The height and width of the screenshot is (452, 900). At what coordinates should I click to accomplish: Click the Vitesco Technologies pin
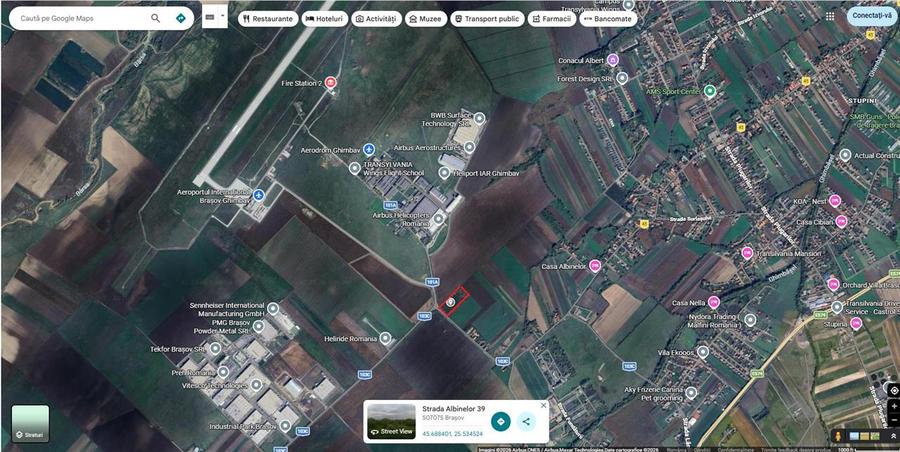[256, 385]
